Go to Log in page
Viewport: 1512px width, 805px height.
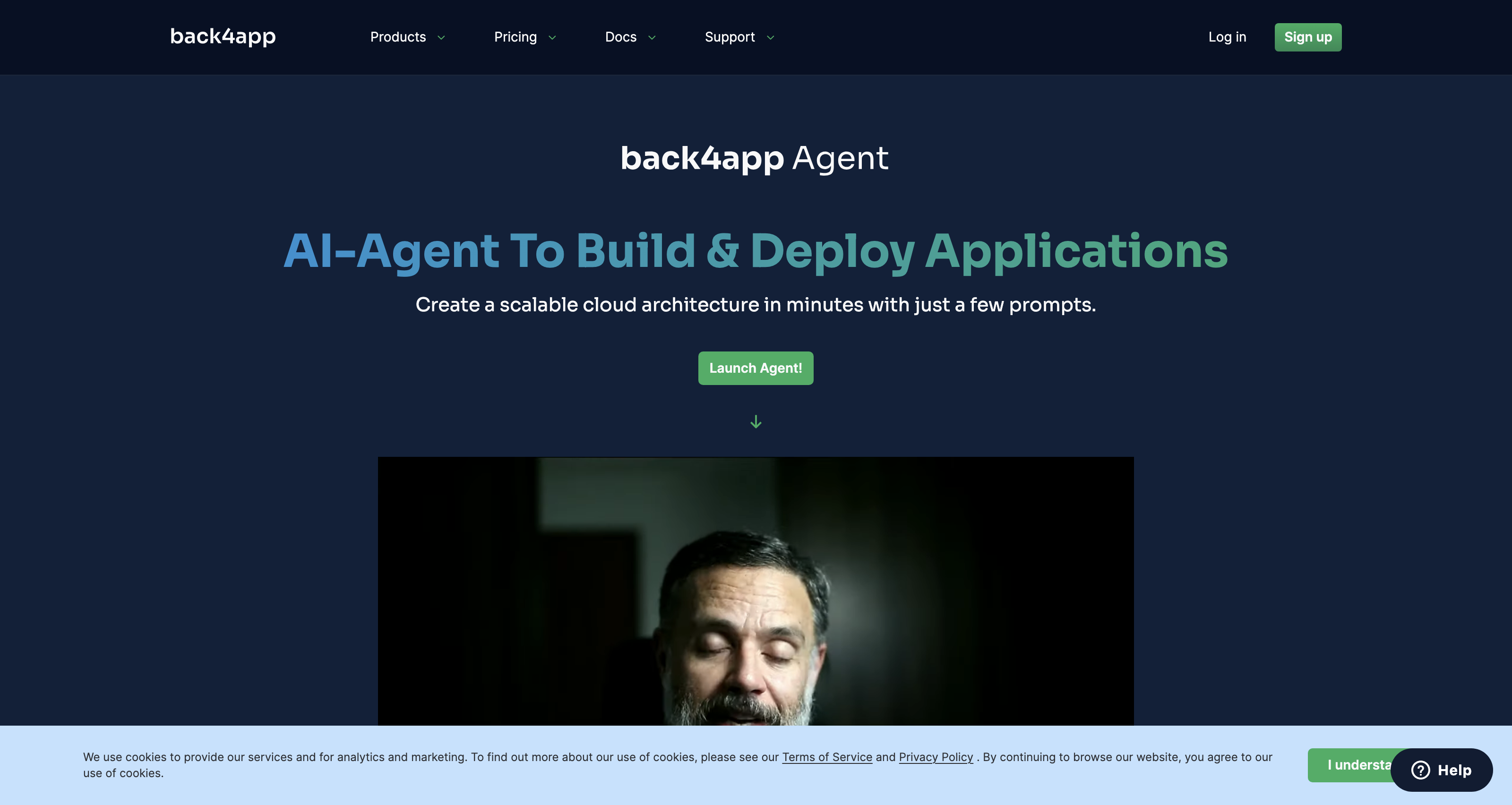coord(1228,37)
